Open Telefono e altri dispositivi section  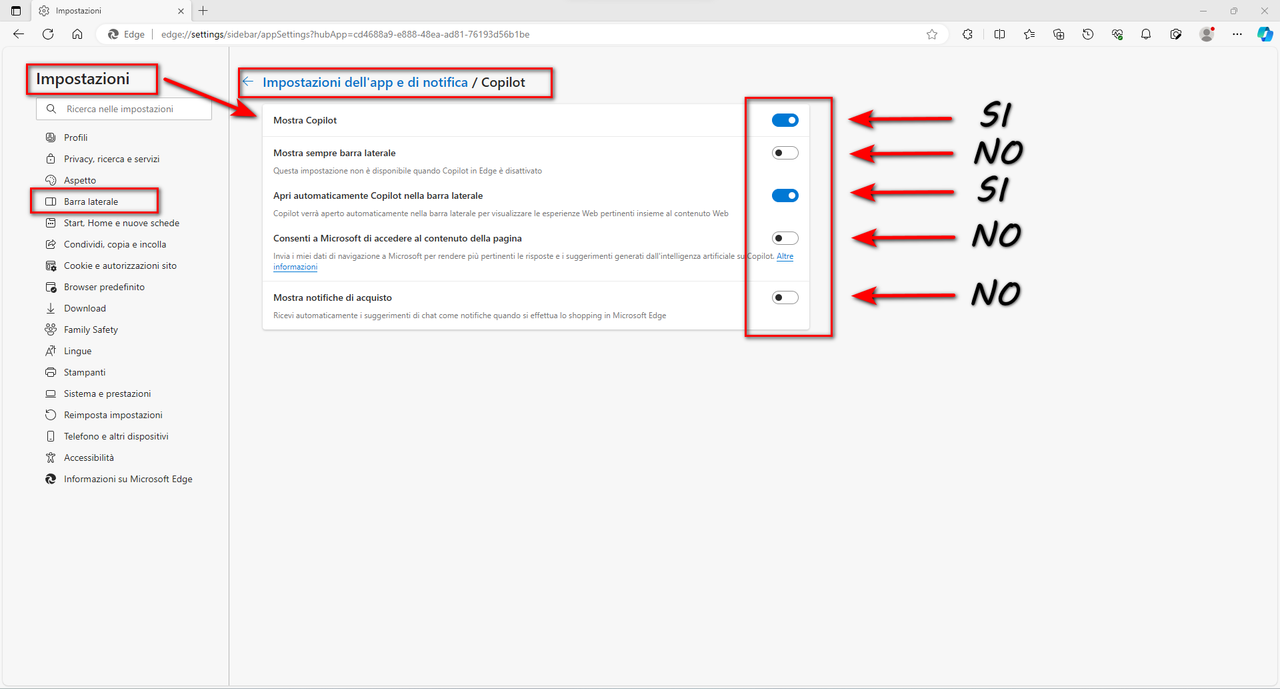pyautogui.click(x=116, y=436)
